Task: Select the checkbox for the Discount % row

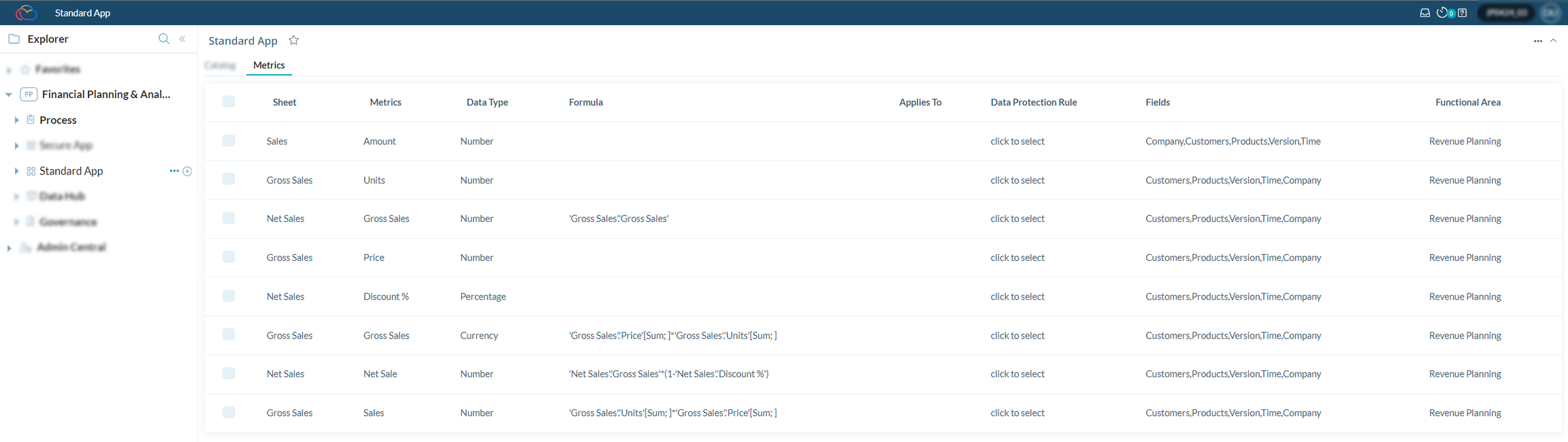Action: click(229, 296)
